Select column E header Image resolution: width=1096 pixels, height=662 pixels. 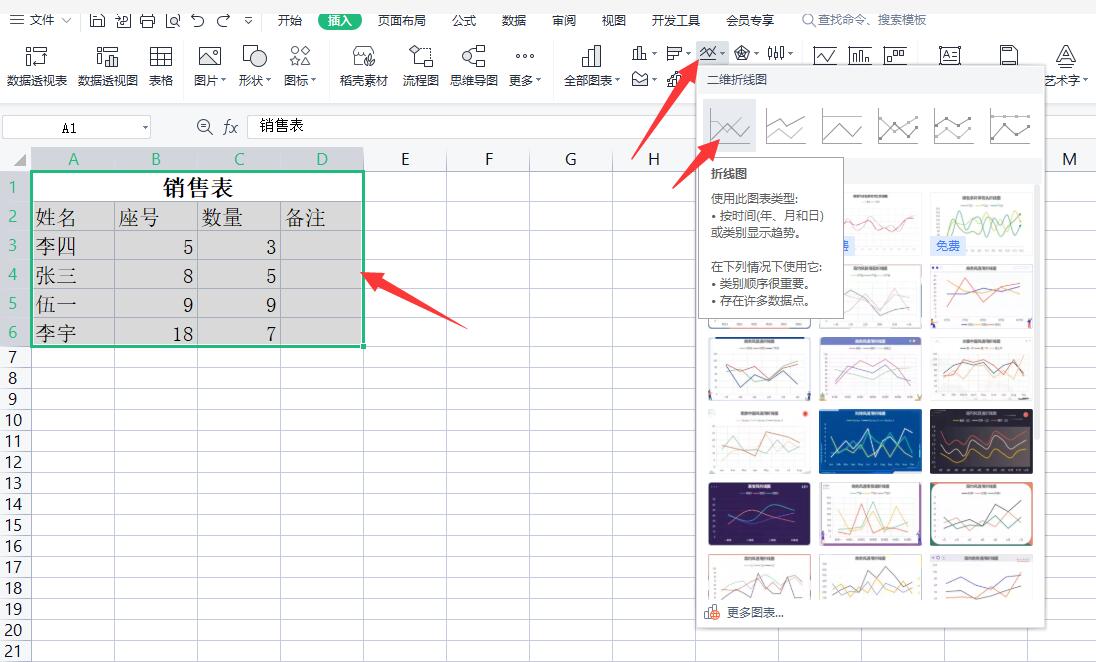click(405, 159)
